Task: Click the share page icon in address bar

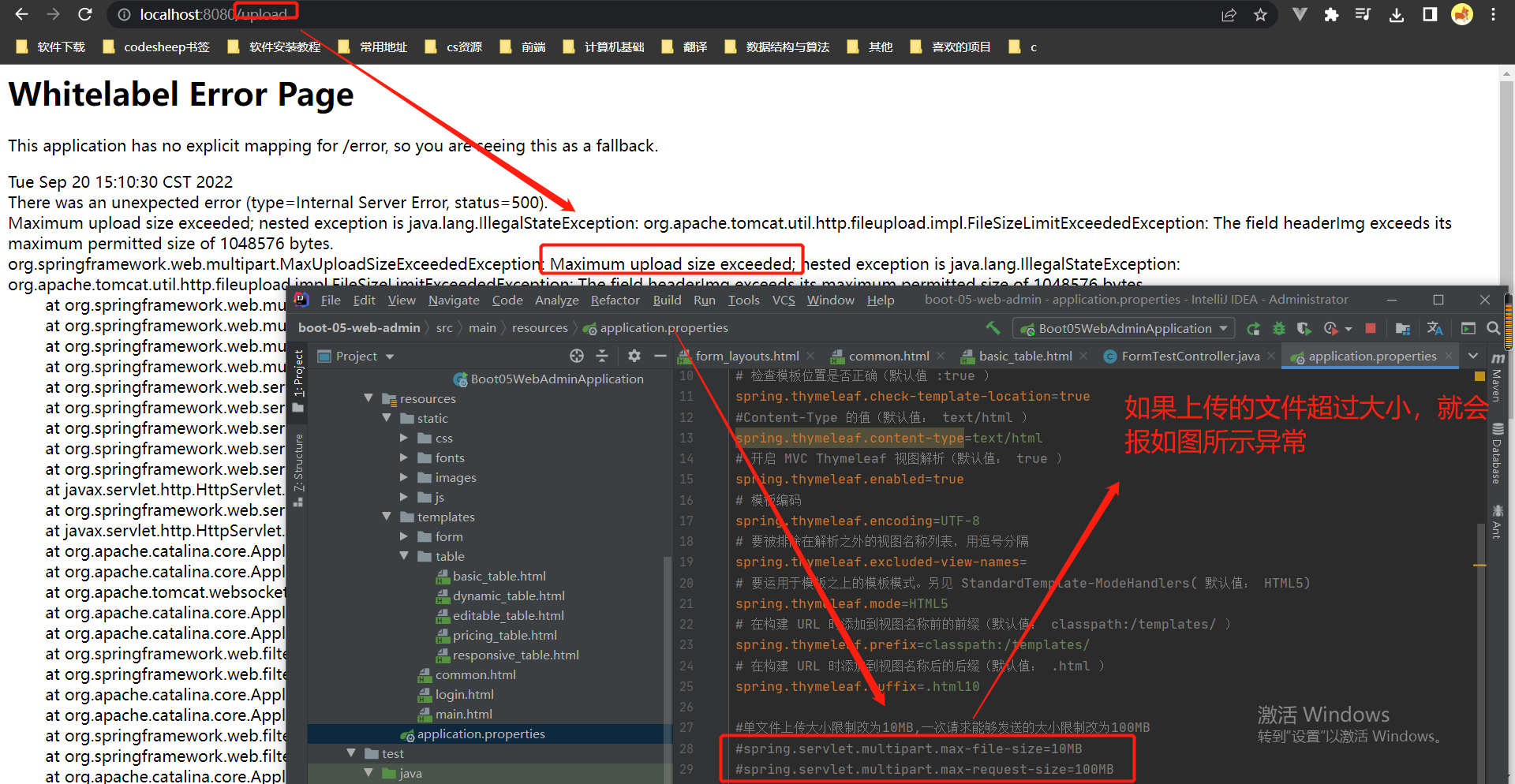Action: 1229,15
